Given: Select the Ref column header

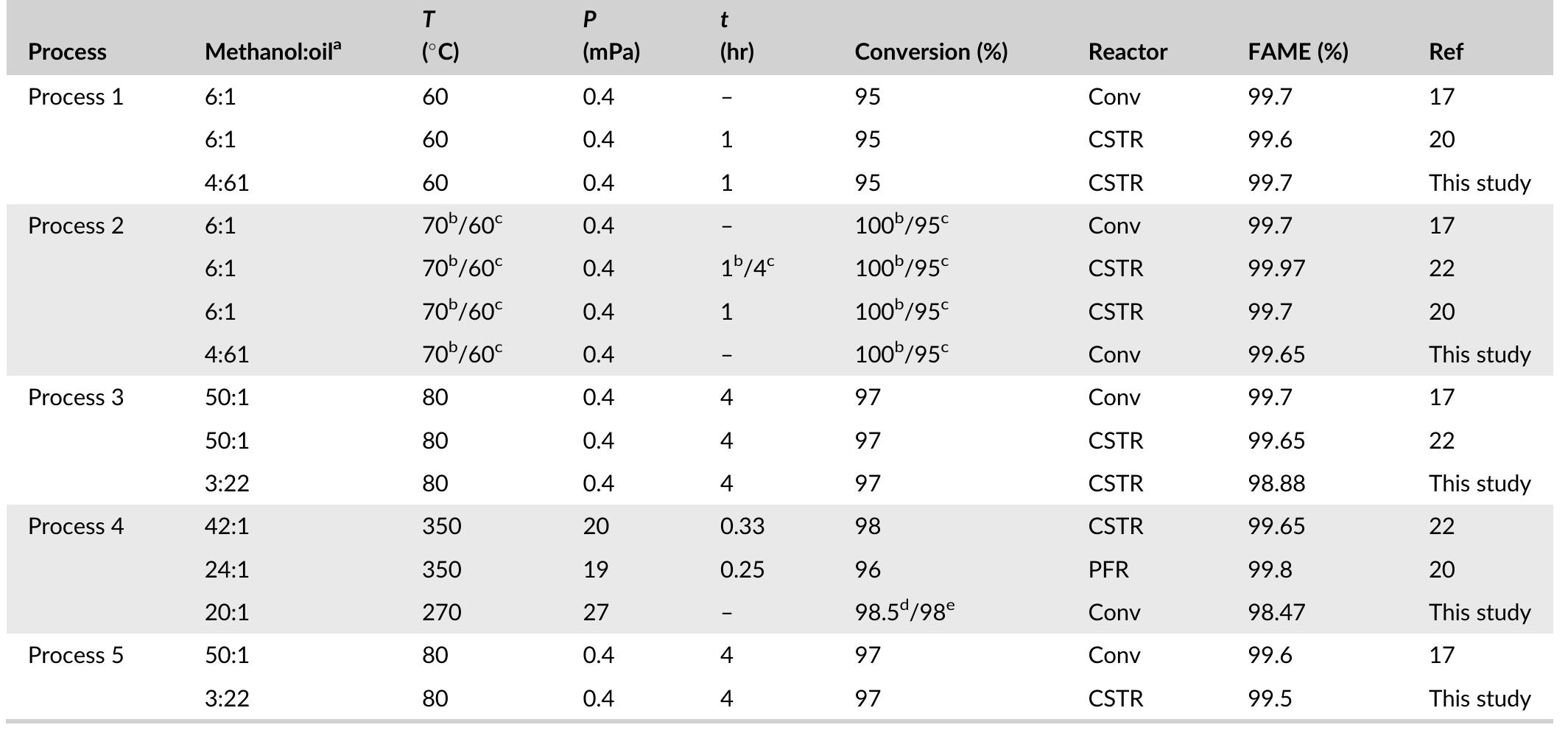Looking at the screenshot, I should coord(1446,52).
